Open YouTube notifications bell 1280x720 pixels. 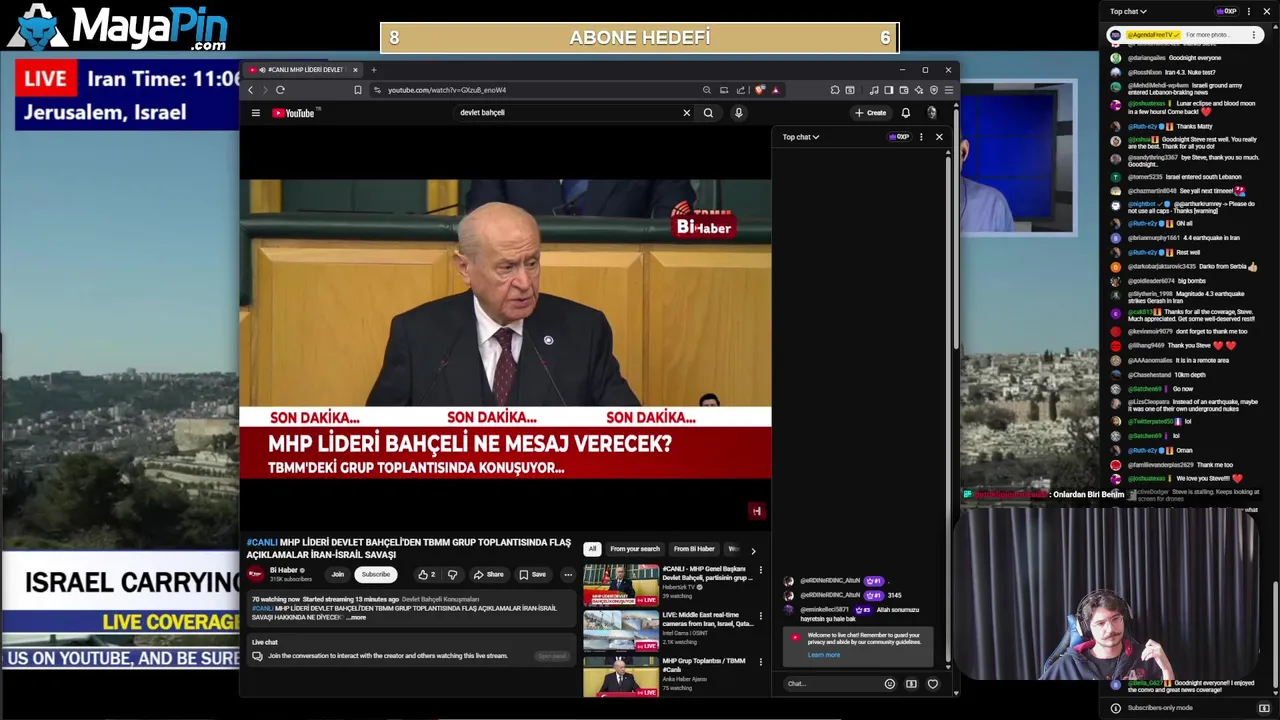click(906, 113)
